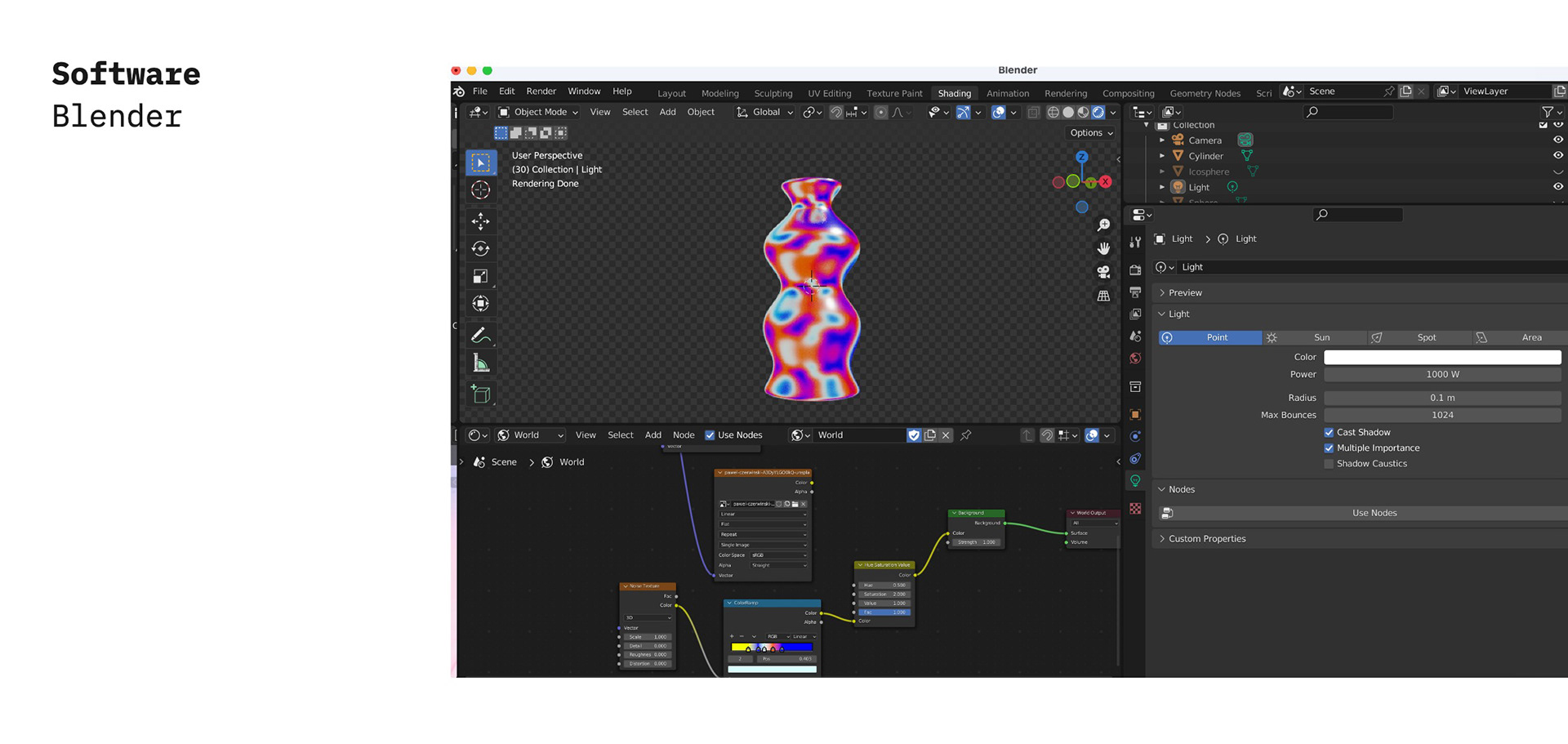Open the Render properties tab icon
This screenshot has height=744, width=1568.
tap(1135, 270)
